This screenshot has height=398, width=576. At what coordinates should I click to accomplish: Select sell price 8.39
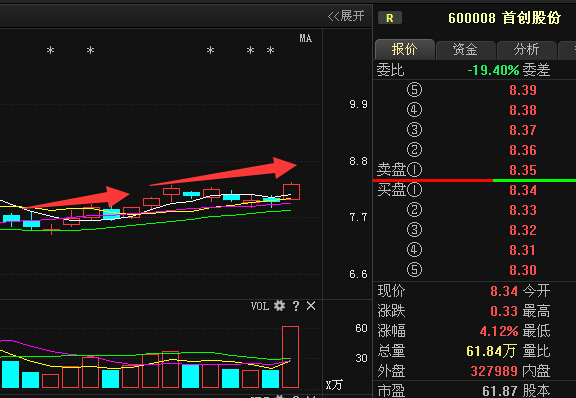tap(523, 90)
